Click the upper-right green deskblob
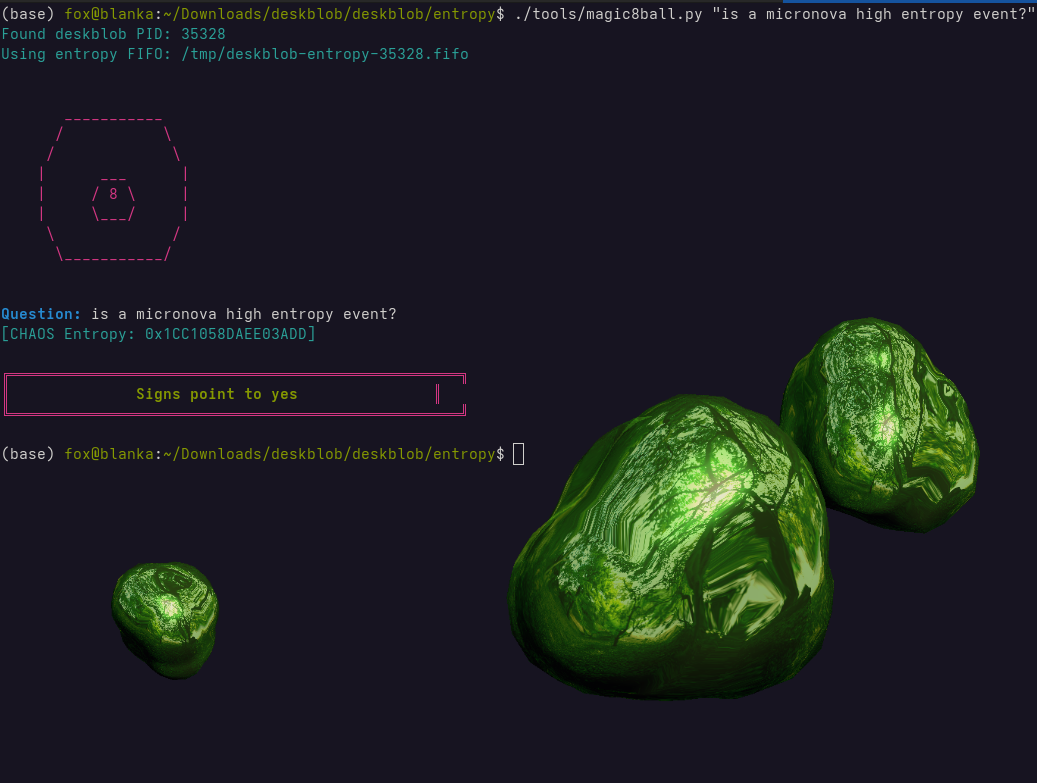1037x783 pixels. click(880, 420)
